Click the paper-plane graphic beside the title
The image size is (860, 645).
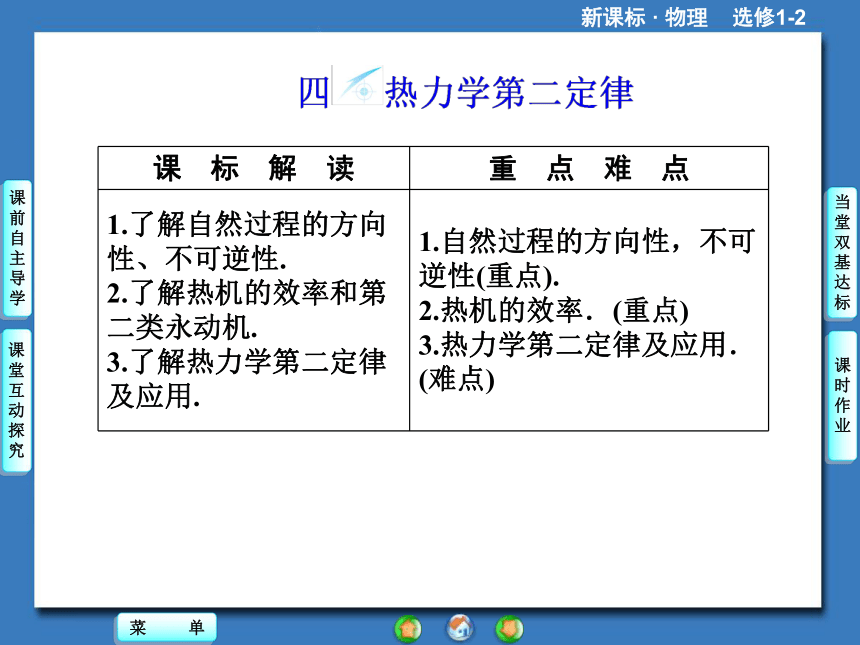[359, 86]
